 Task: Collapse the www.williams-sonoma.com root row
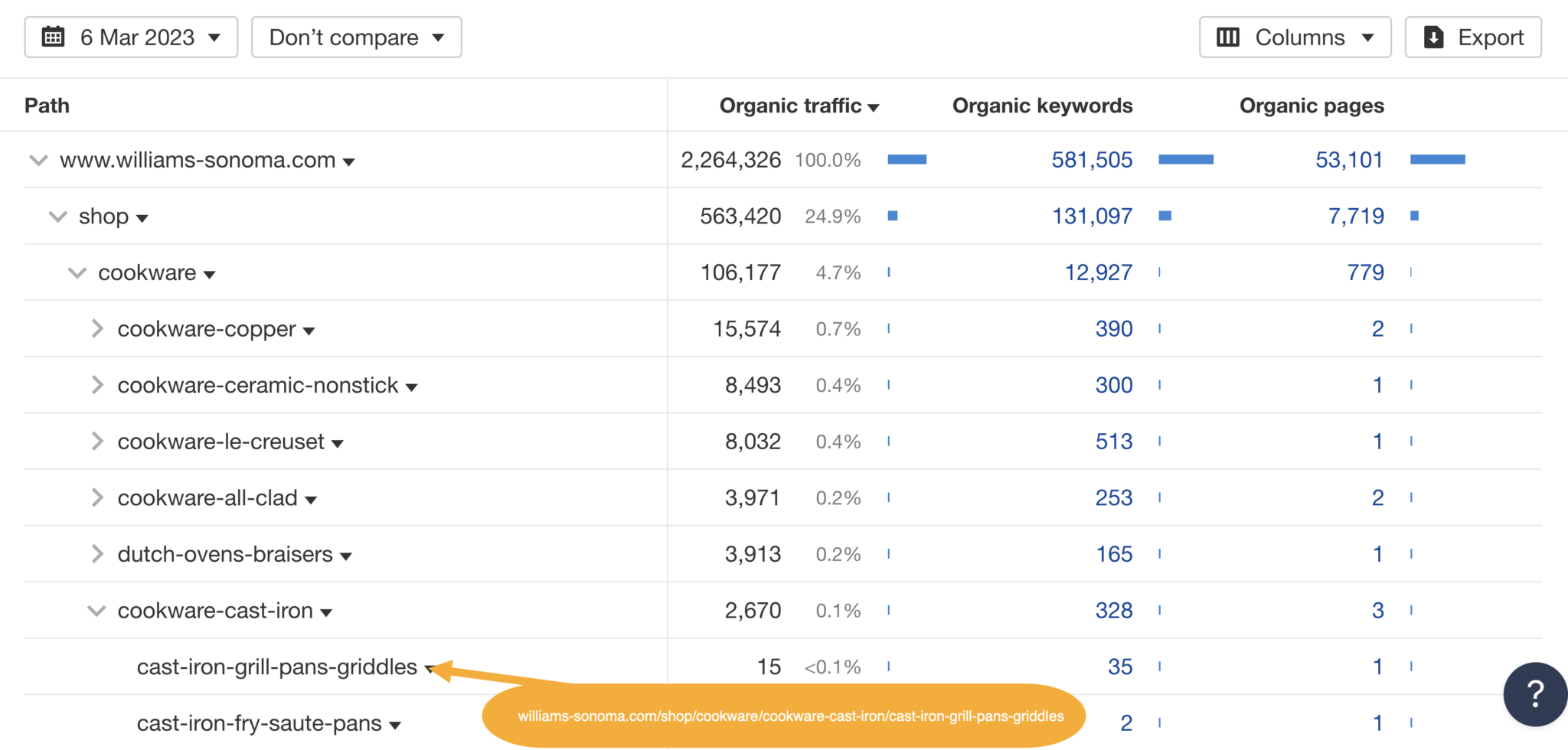point(38,160)
